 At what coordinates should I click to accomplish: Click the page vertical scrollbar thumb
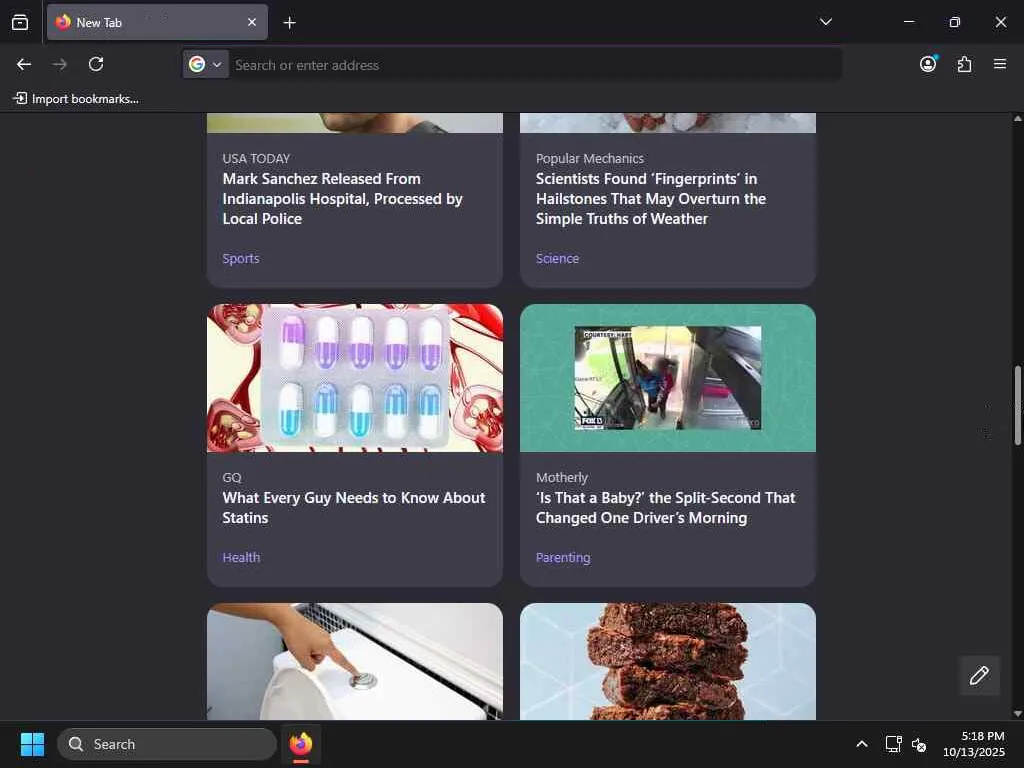pos(1017,406)
